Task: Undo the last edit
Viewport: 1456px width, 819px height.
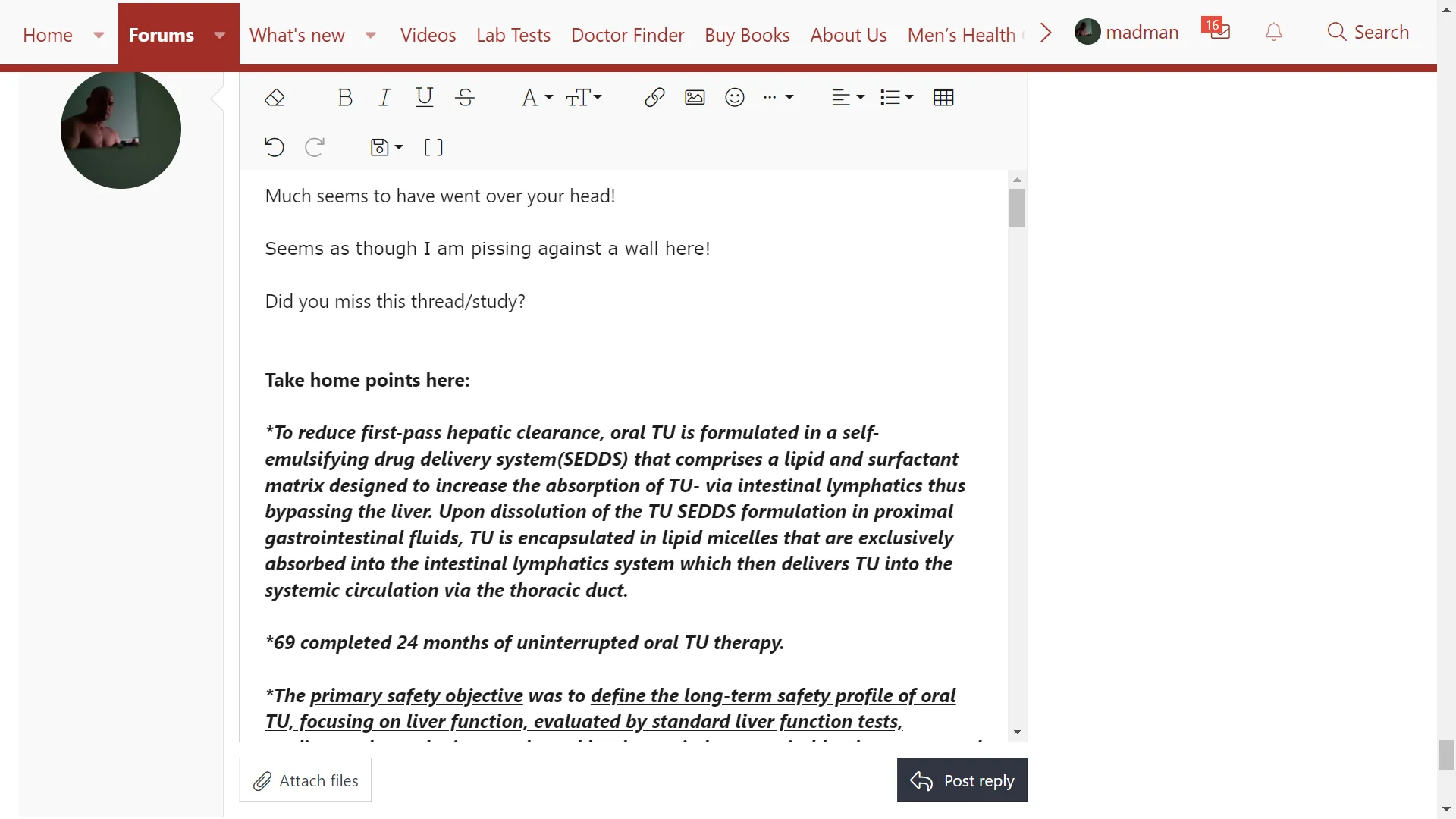Action: pyautogui.click(x=275, y=147)
